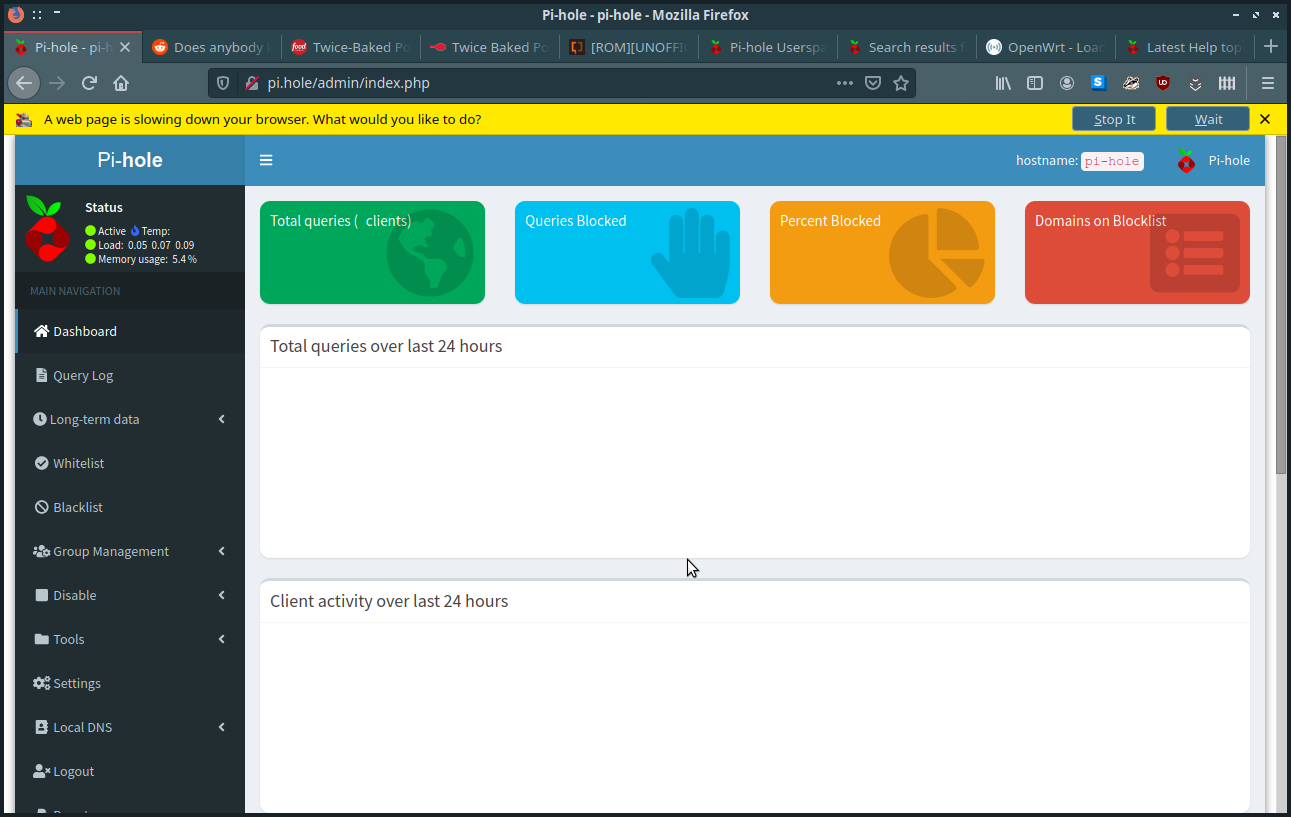This screenshot has height=817, width=1291.
Task: Switch to the [ROM][UNOFFI tab
Action: point(628,47)
